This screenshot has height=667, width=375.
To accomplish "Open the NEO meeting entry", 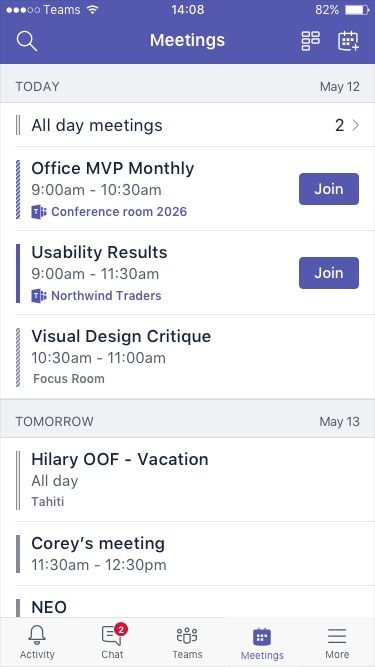I will [188, 602].
